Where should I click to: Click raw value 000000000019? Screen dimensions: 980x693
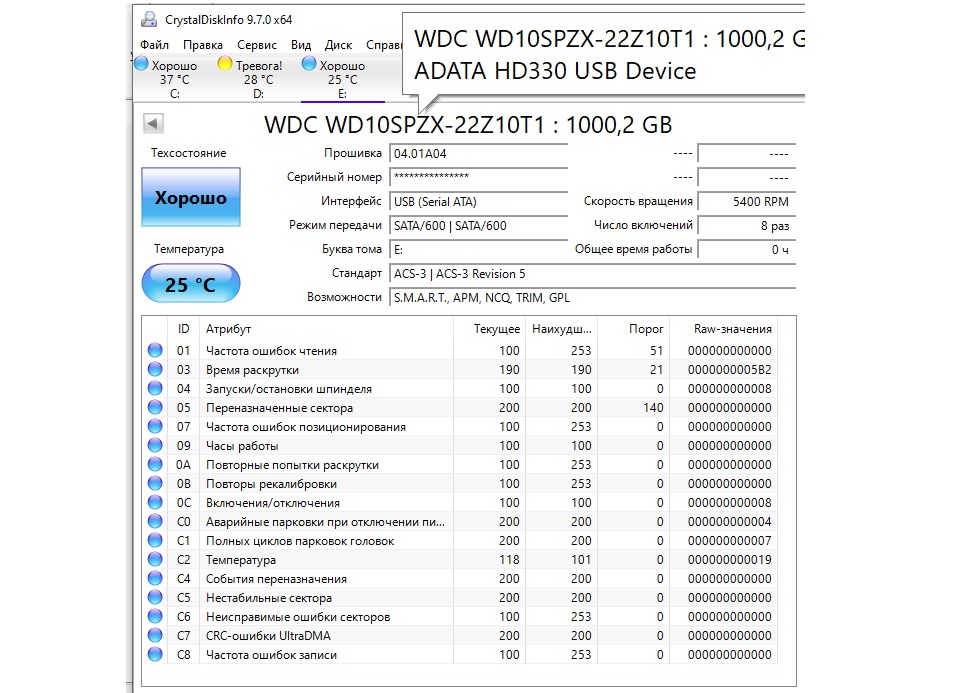tap(729, 559)
